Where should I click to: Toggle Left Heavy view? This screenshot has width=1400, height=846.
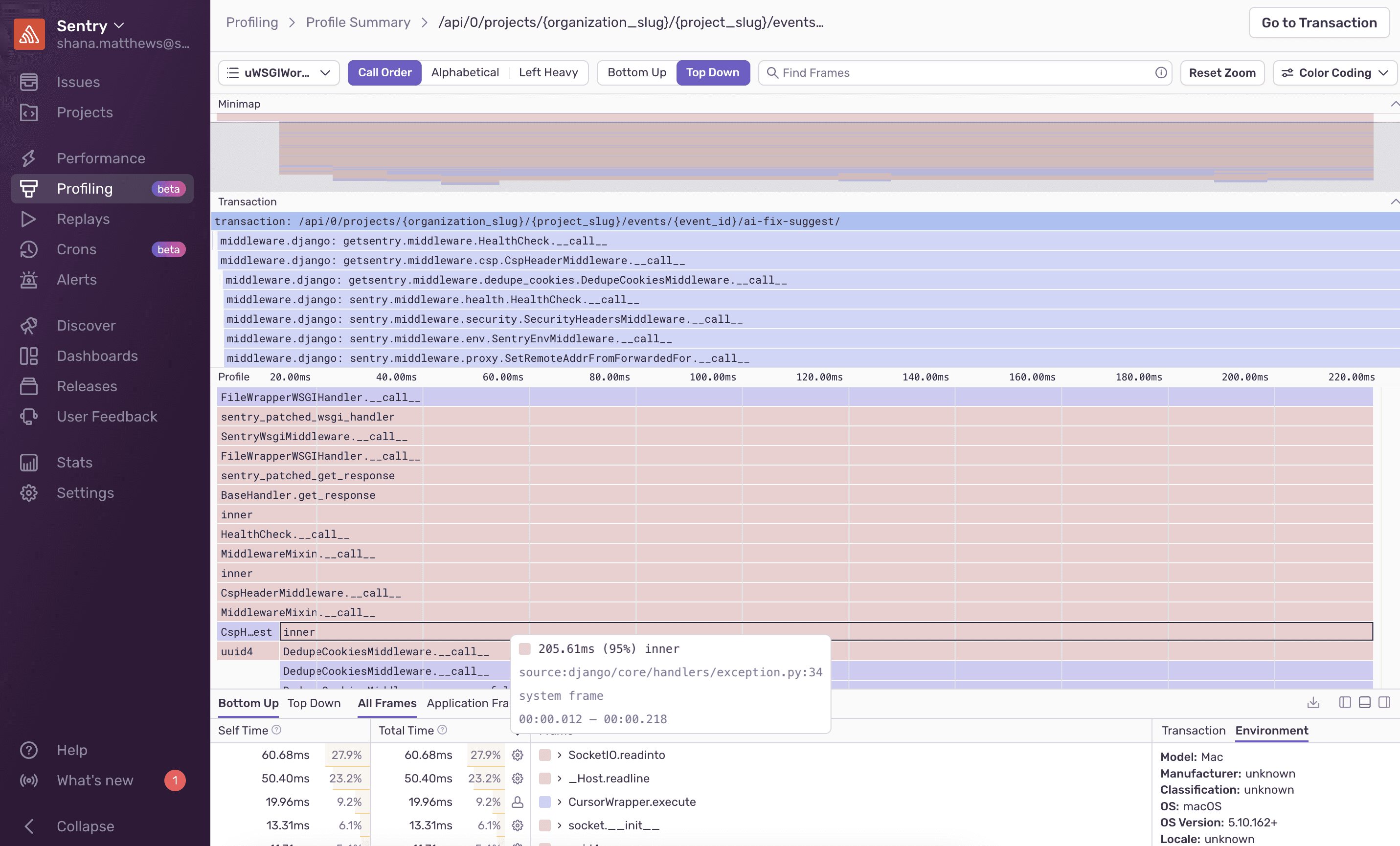[548, 72]
